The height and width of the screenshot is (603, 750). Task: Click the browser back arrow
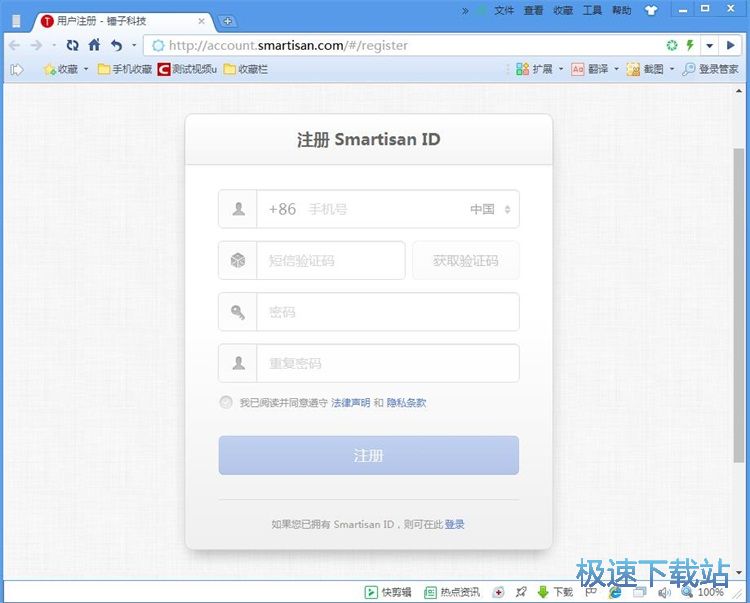[x=15, y=45]
